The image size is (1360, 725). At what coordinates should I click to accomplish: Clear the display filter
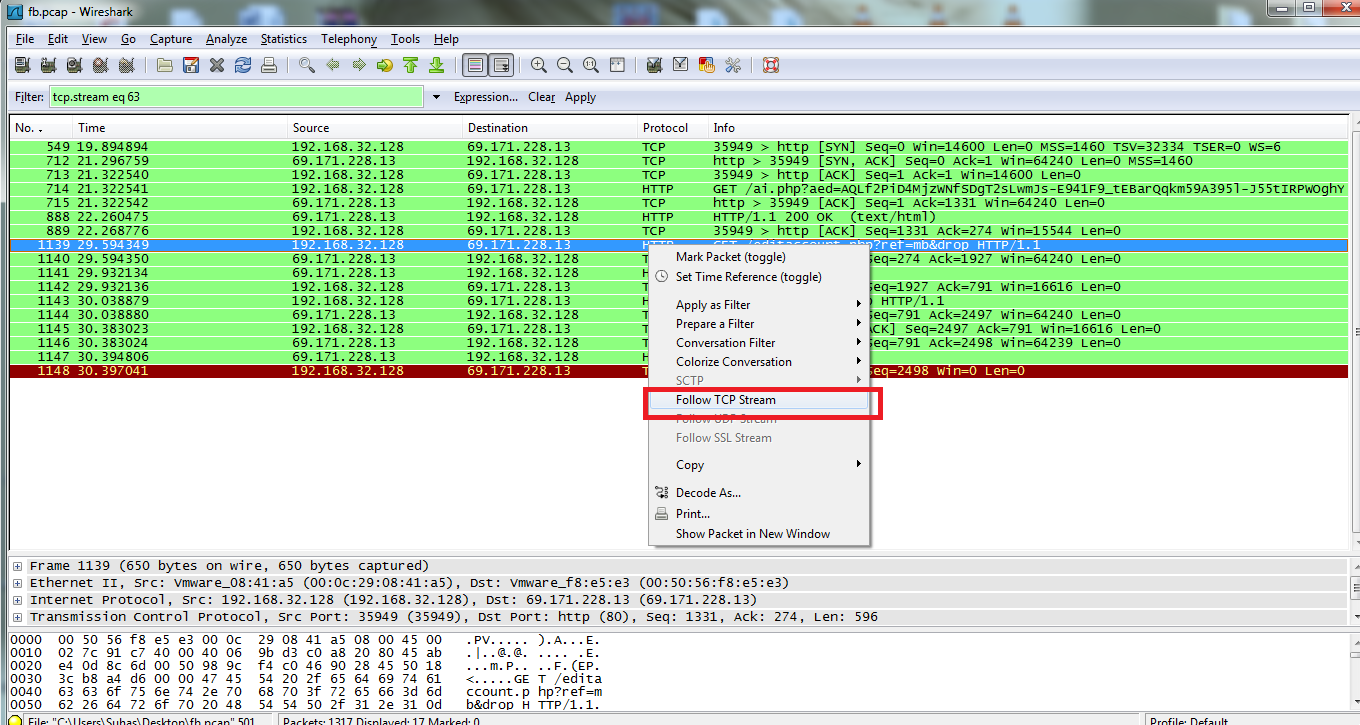542,97
